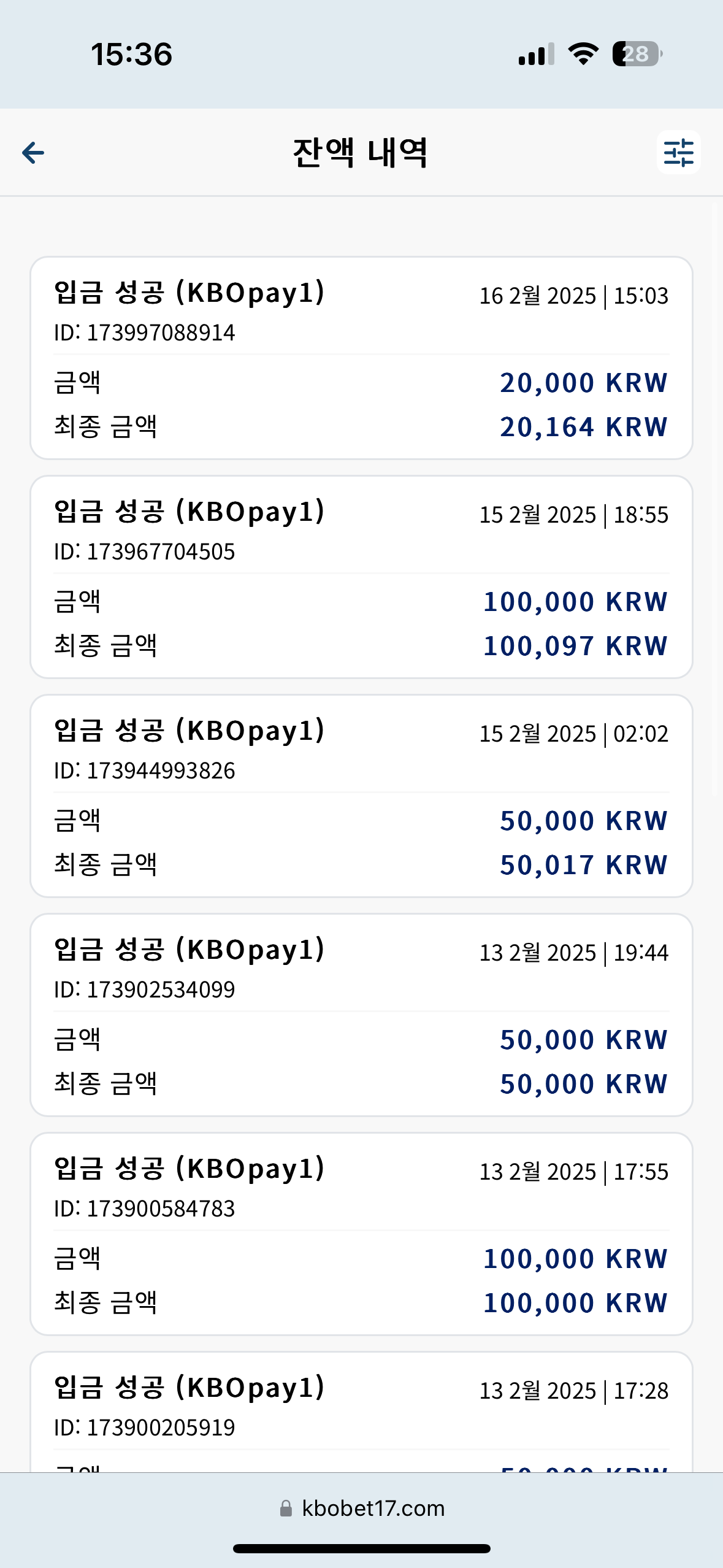The image size is (723, 1568).
Task: Open the filter settings icon
Action: pos(678,152)
